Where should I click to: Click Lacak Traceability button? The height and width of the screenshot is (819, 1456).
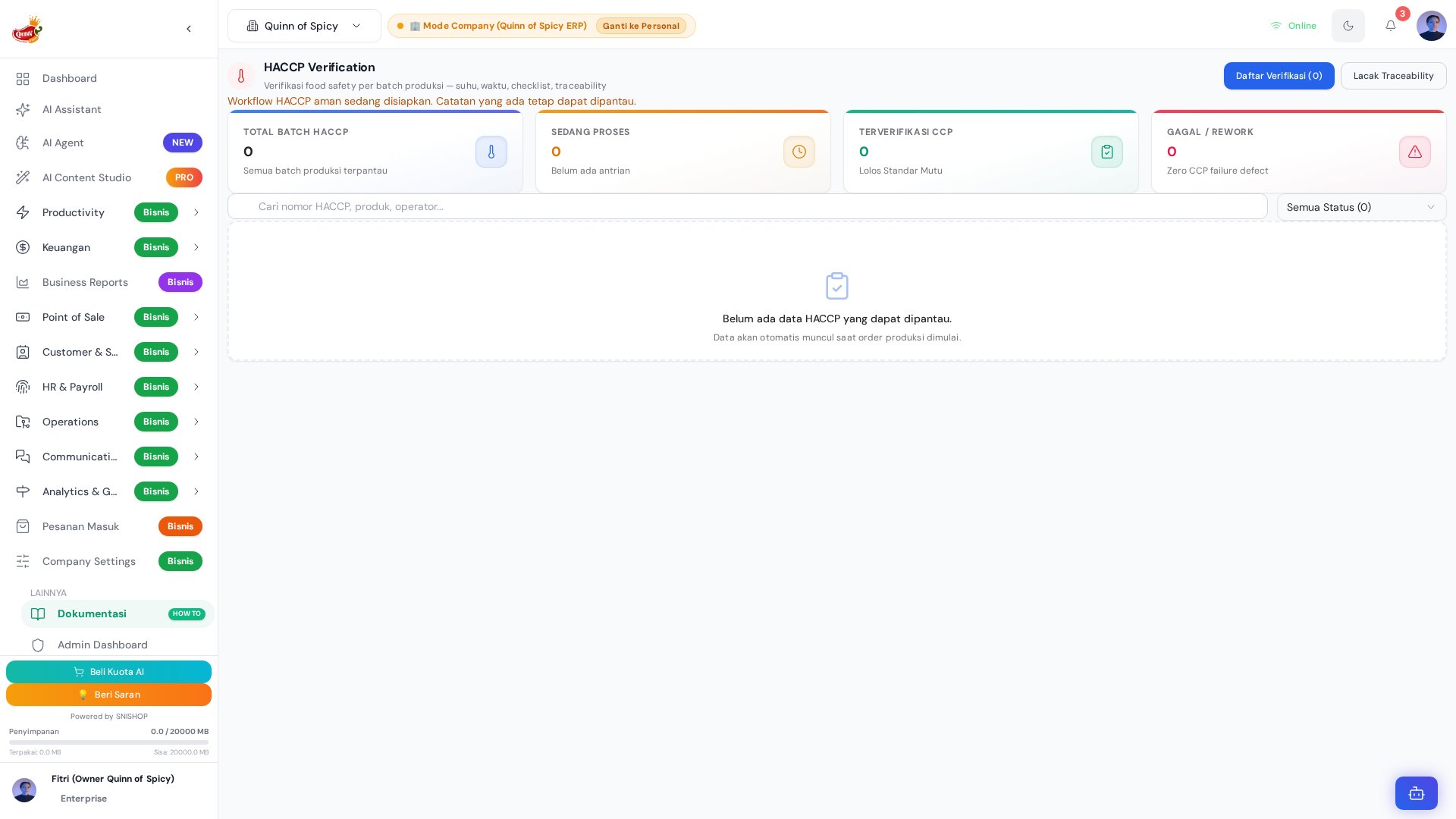pos(1393,76)
